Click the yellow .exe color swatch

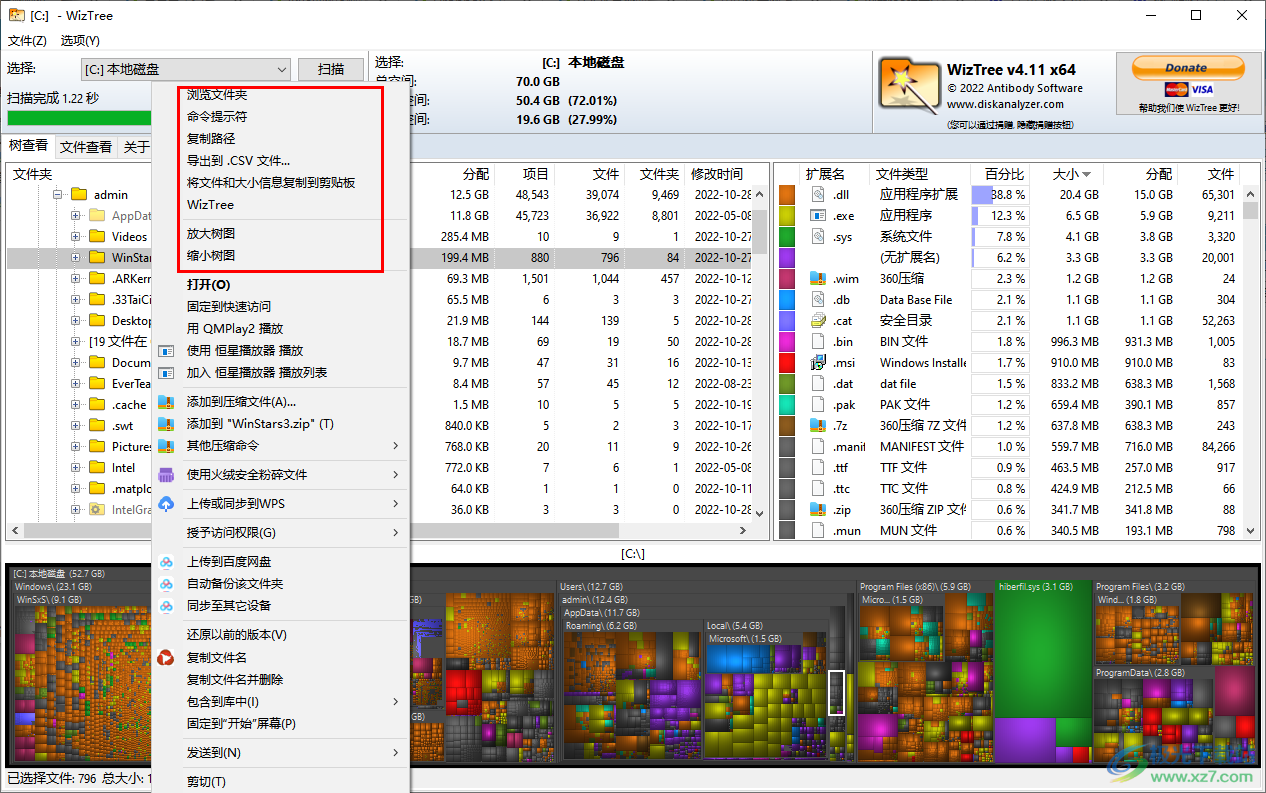(787, 215)
